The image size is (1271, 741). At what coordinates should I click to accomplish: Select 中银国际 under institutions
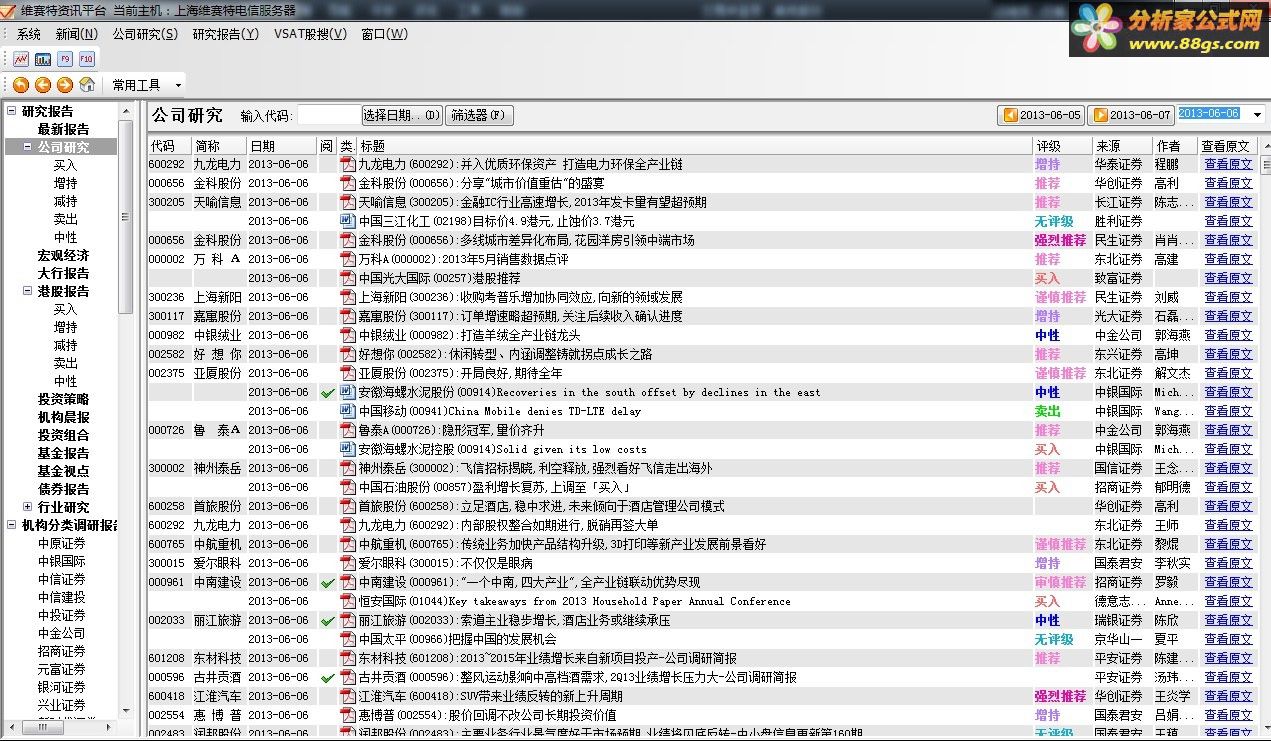click(62, 561)
